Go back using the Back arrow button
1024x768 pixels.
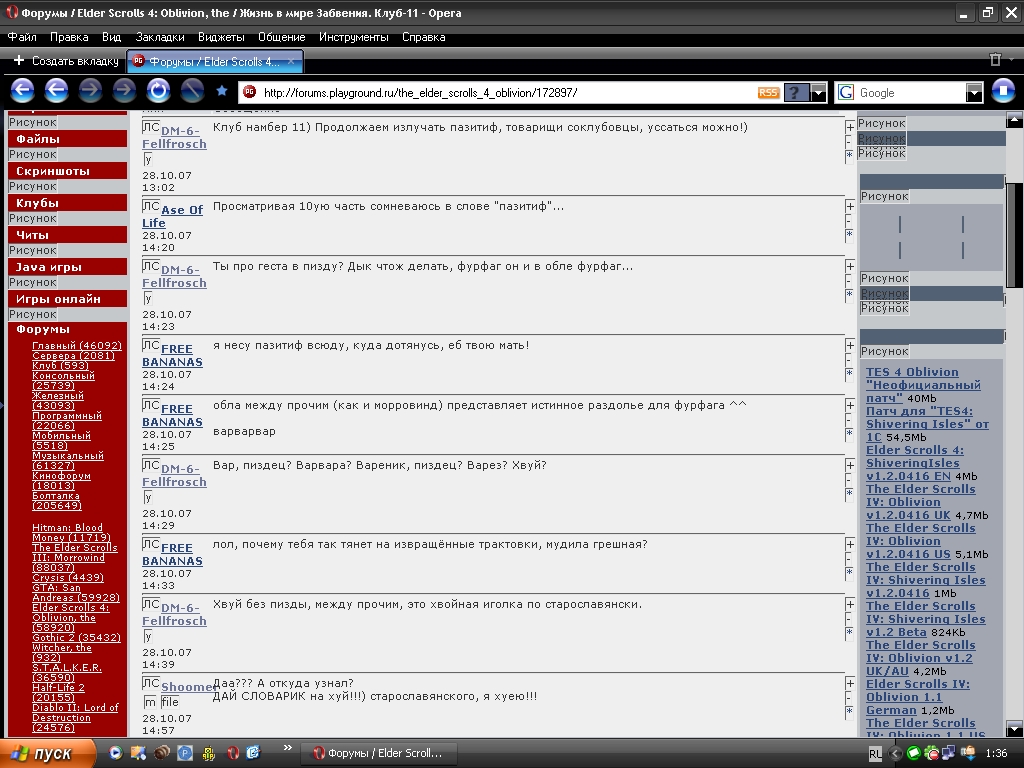[x=57, y=90]
